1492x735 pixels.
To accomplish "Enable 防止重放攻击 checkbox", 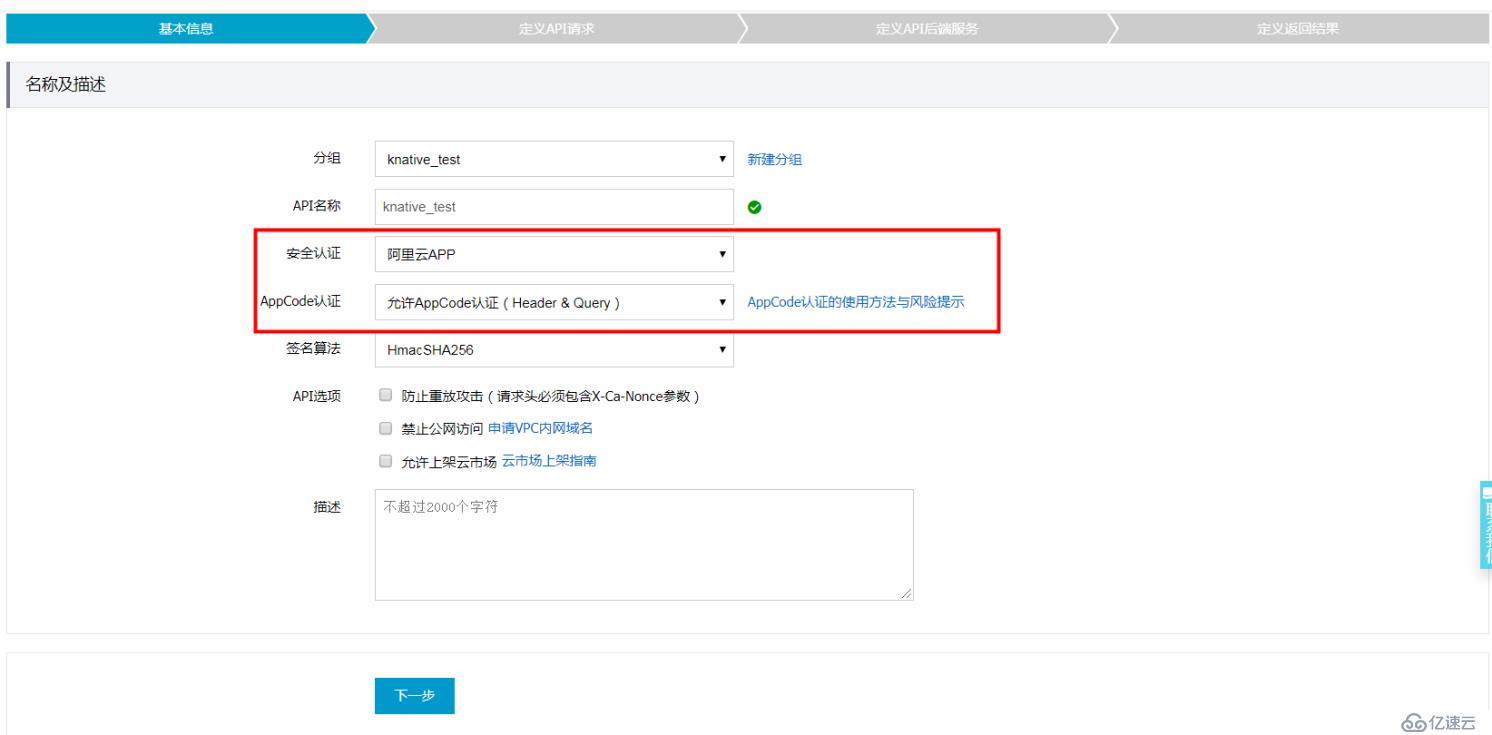I will 386,396.
